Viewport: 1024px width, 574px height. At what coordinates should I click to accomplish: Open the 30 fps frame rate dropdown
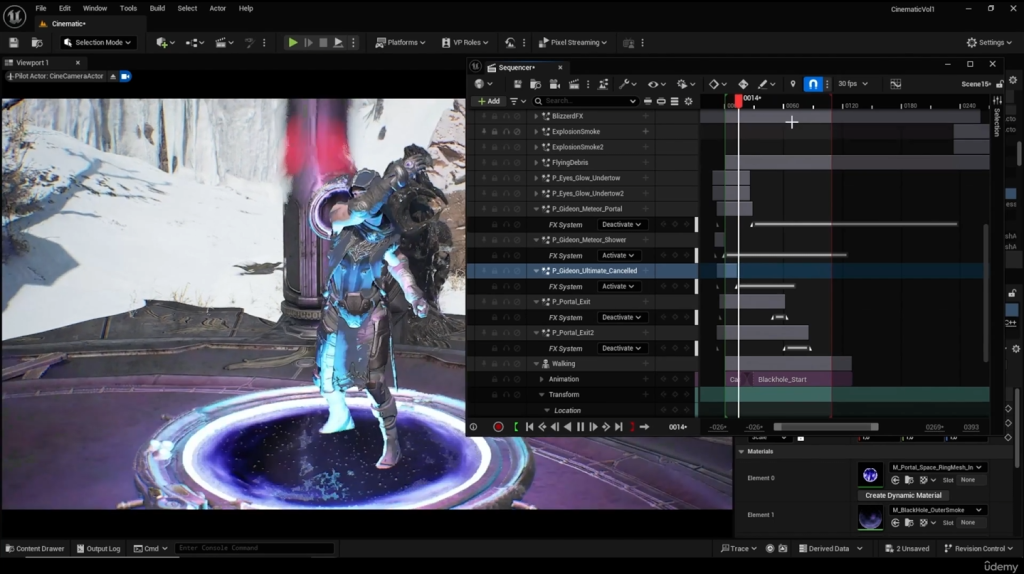[x=852, y=84]
